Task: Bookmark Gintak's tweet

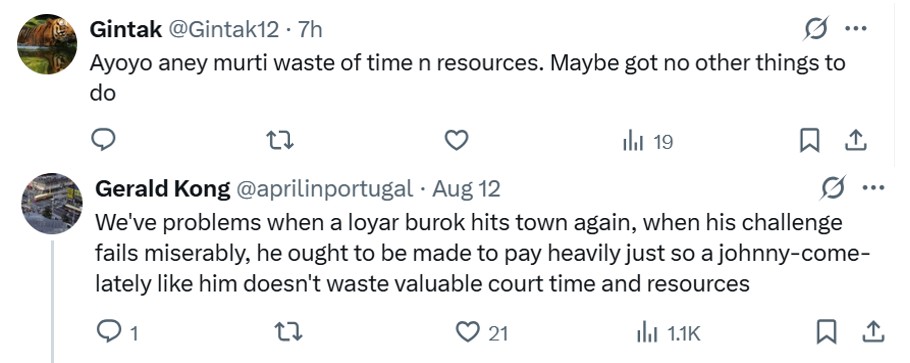Action: click(808, 141)
